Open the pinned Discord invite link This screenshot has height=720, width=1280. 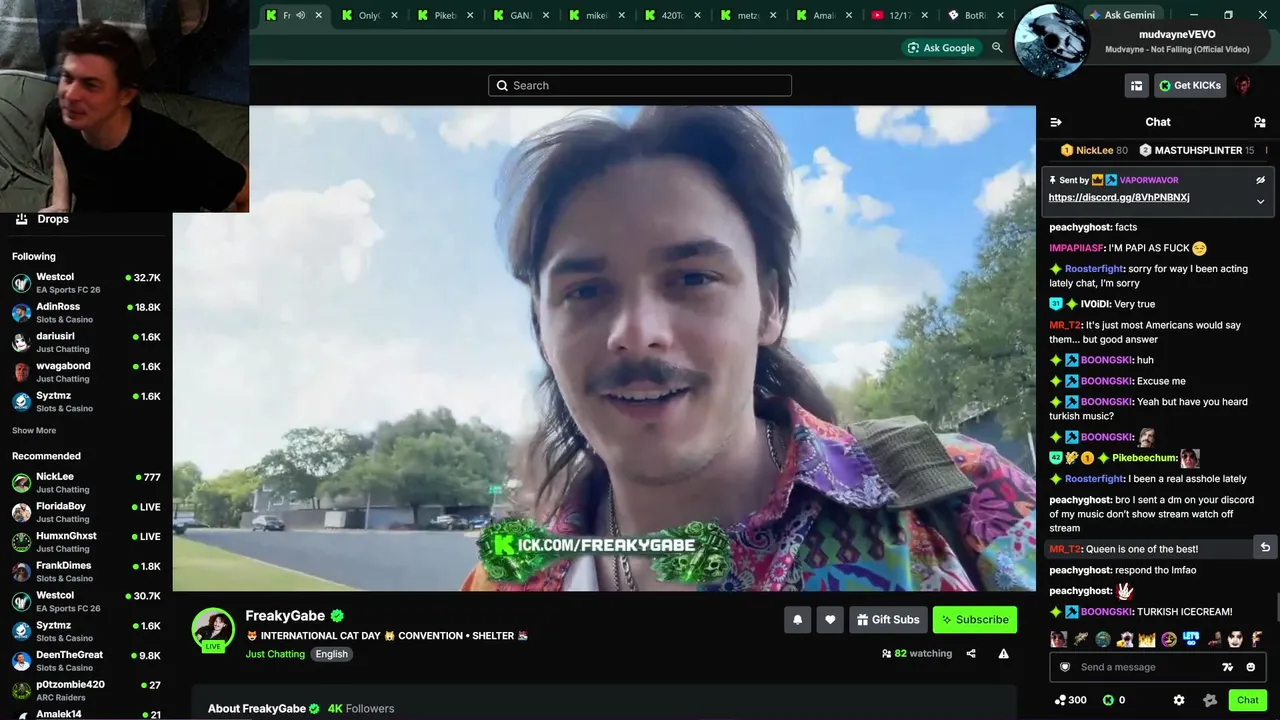1119,198
